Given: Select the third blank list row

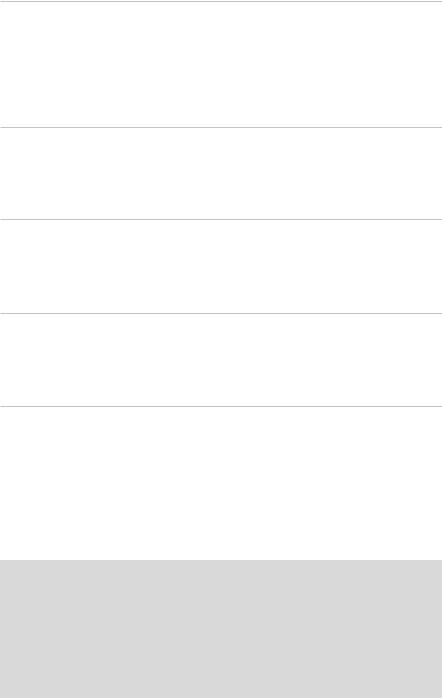Looking at the screenshot, I should 221,266.
